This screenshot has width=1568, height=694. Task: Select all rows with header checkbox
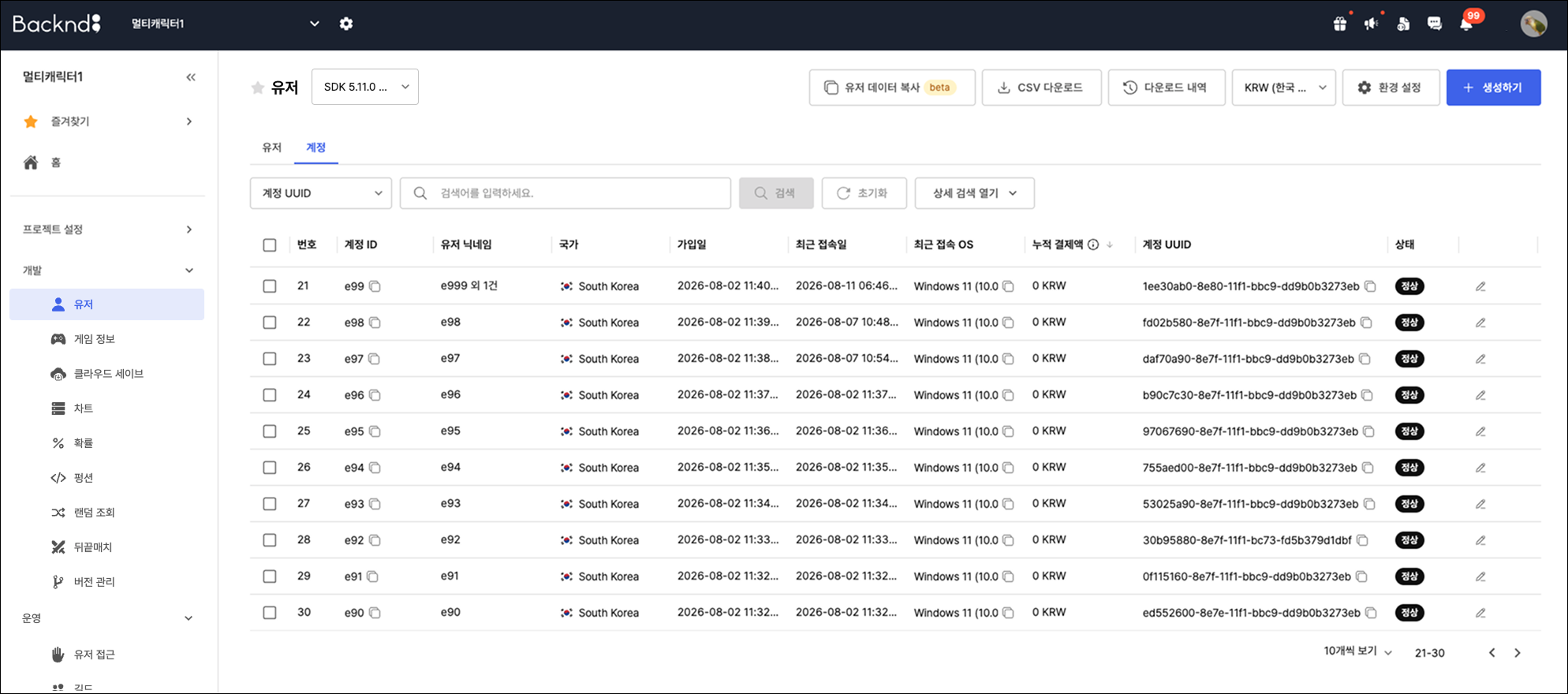270,245
